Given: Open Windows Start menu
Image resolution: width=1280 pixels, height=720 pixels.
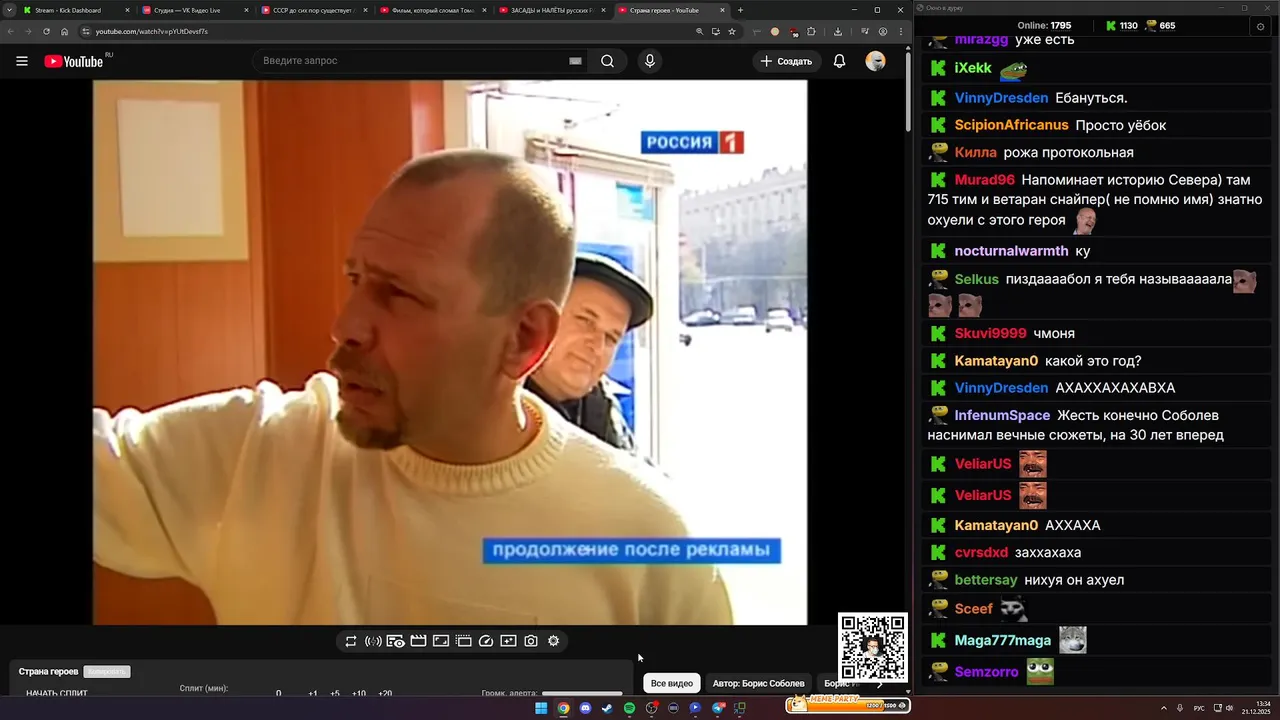Looking at the screenshot, I should (x=541, y=708).
